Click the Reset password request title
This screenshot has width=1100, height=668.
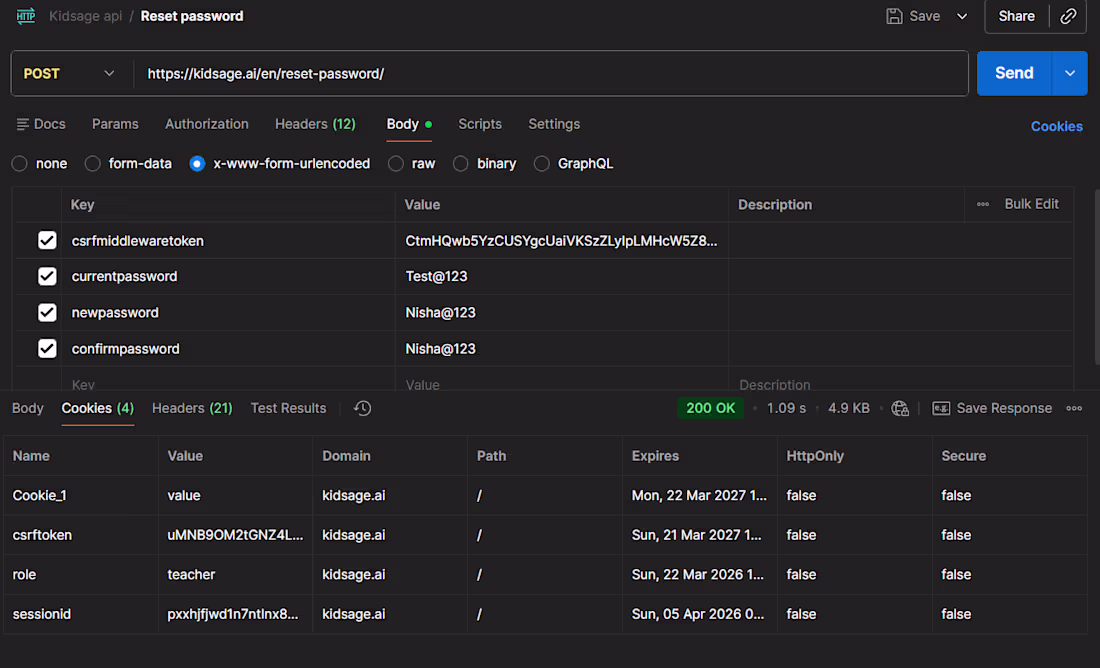[192, 16]
